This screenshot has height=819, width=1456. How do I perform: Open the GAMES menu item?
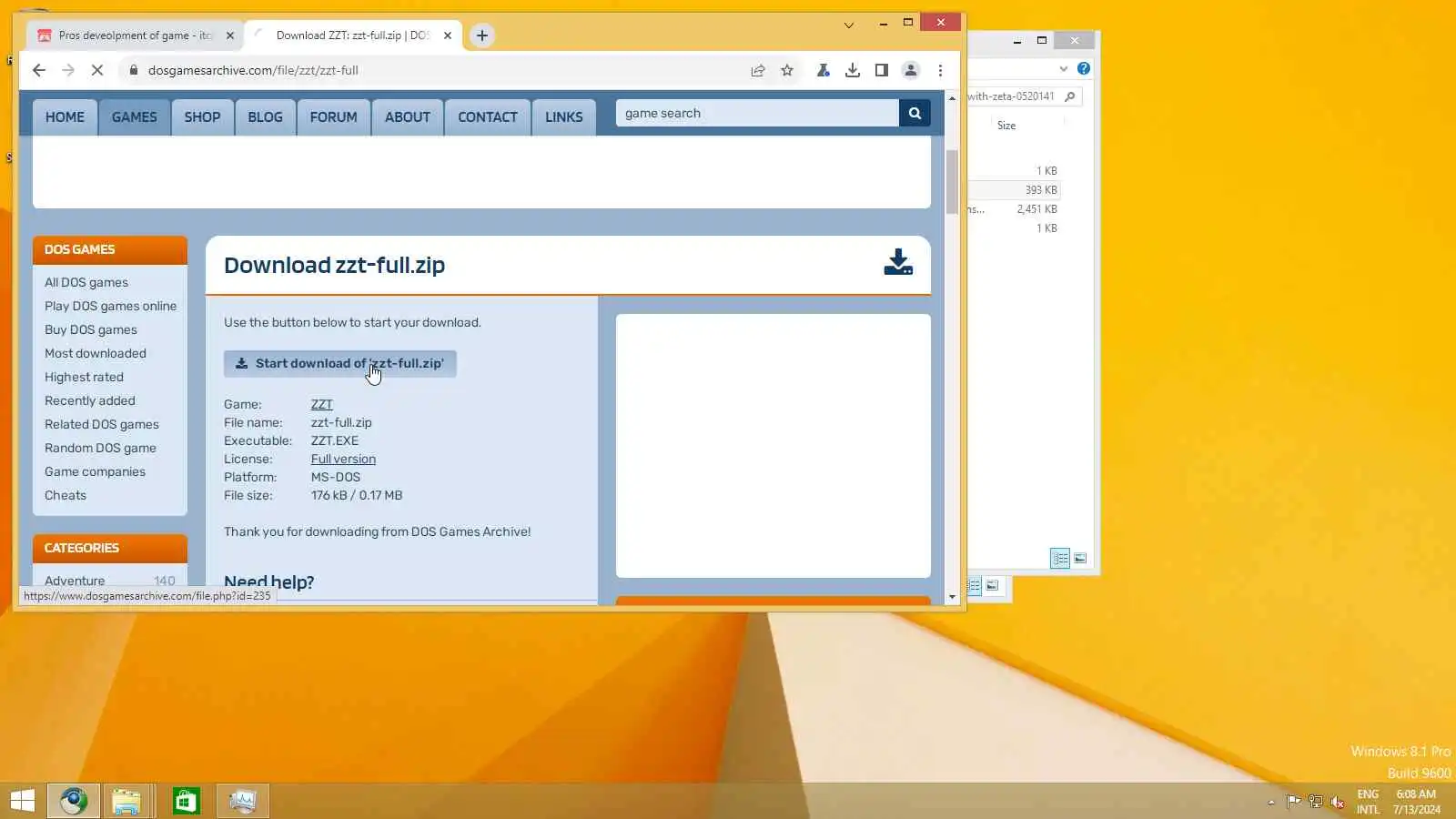pyautogui.click(x=135, y=117)
